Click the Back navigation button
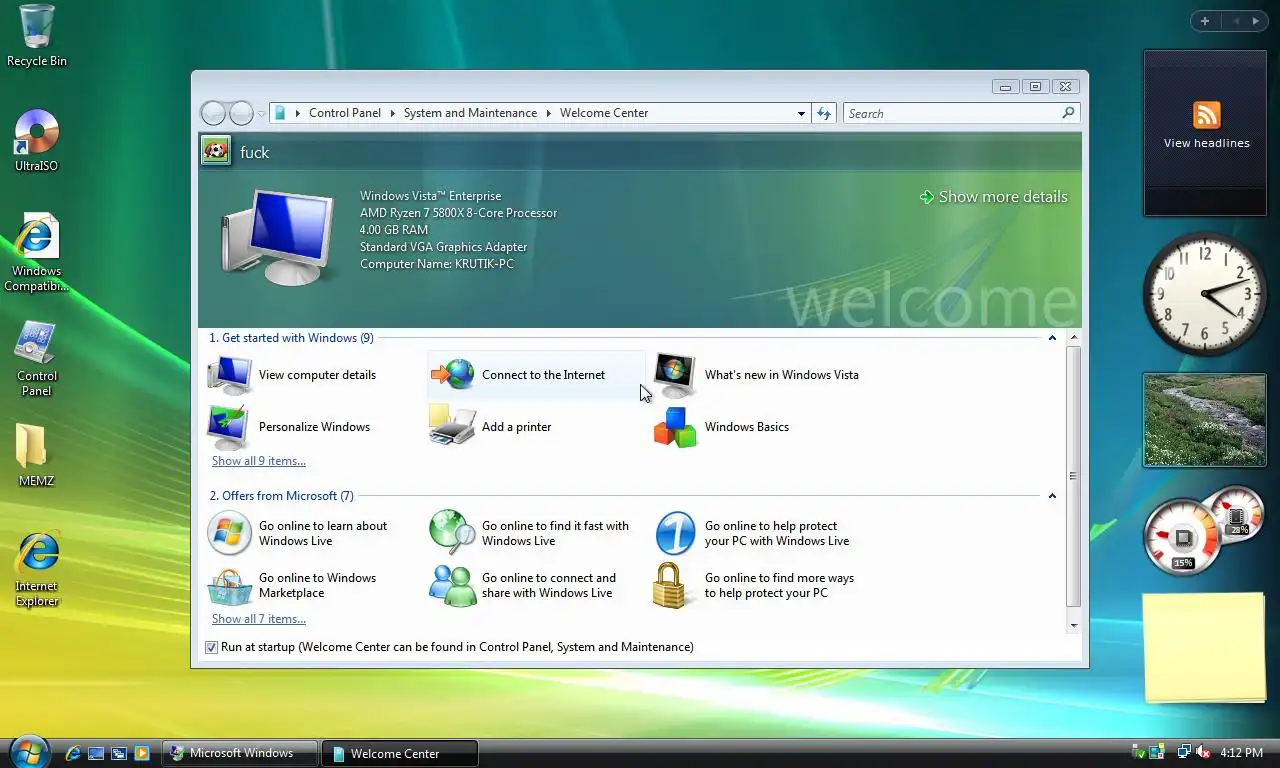This screenshot has width=1280, height=768. [213, 113]
